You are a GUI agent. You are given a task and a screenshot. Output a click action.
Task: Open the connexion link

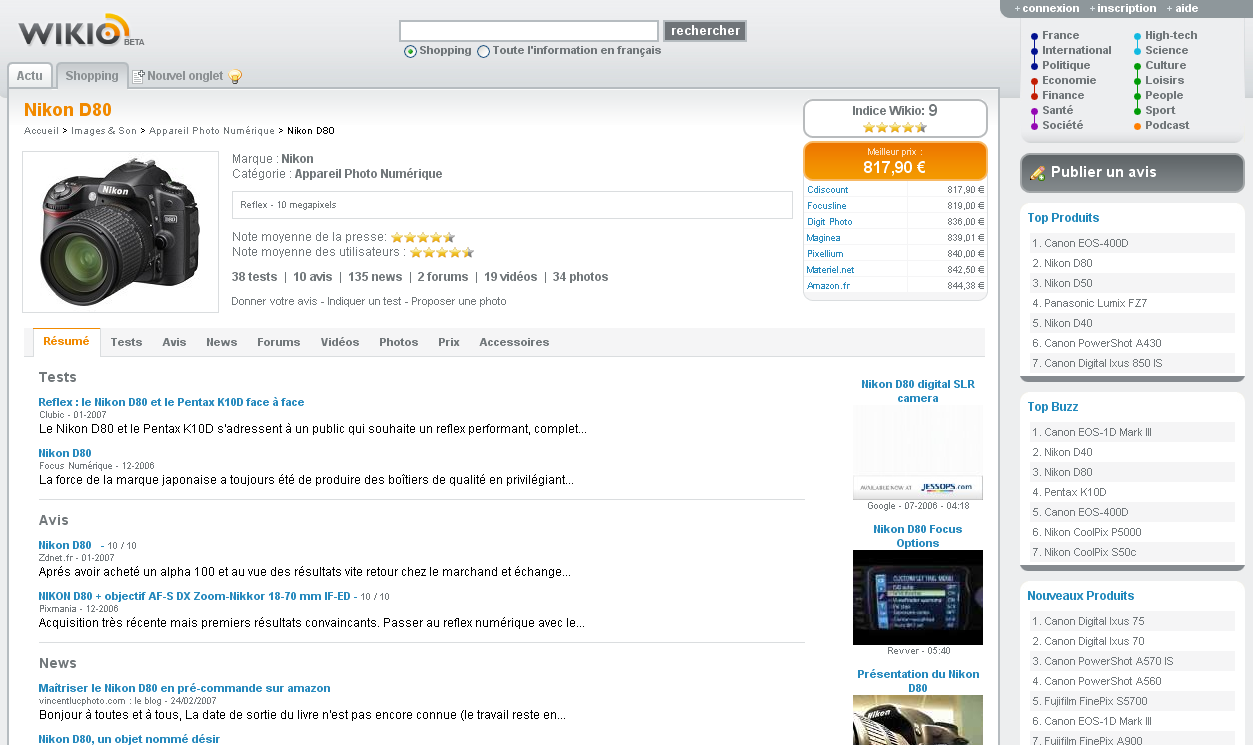[x=1051, y=8]
